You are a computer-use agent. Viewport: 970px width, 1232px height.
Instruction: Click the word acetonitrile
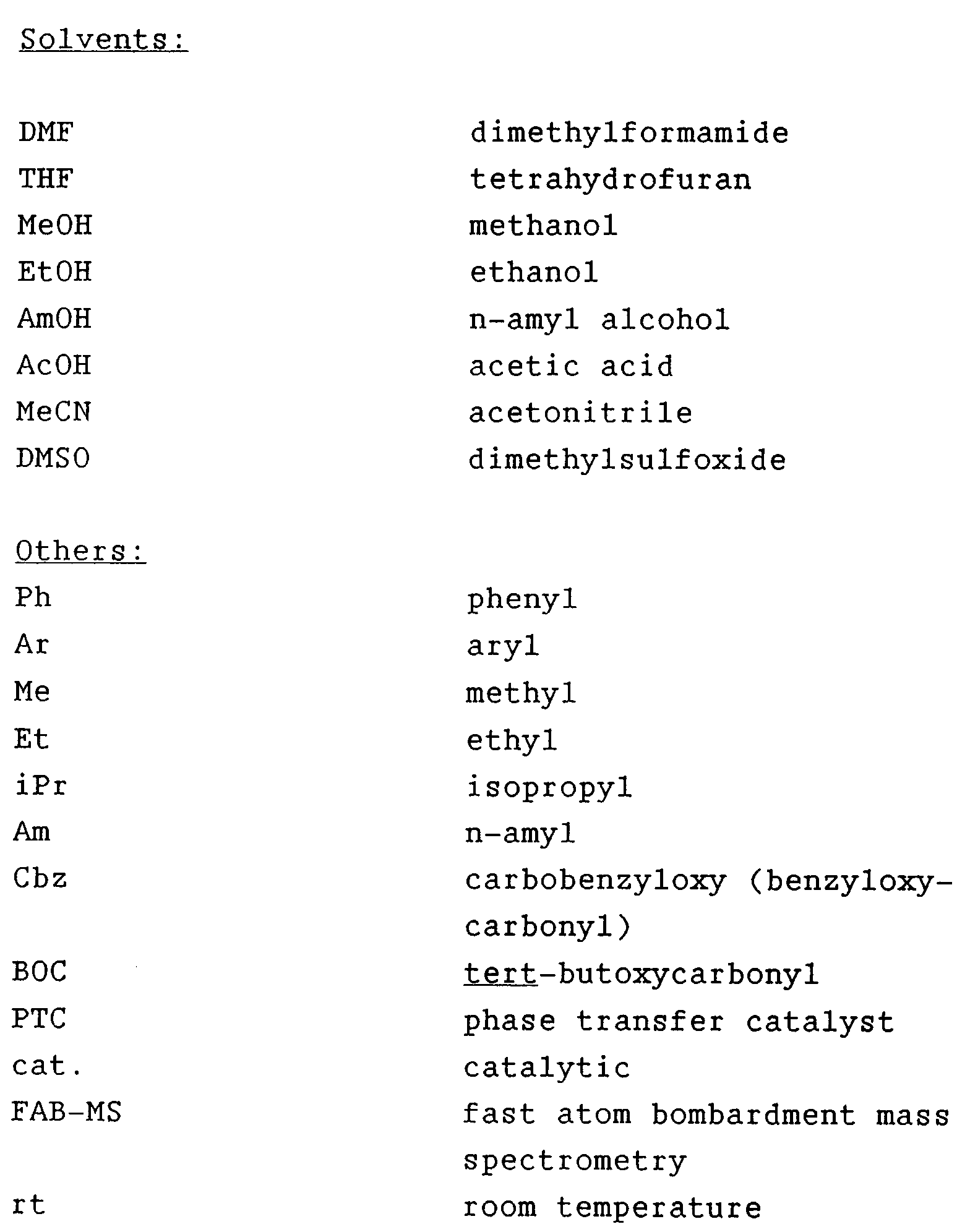coord(581,413)
